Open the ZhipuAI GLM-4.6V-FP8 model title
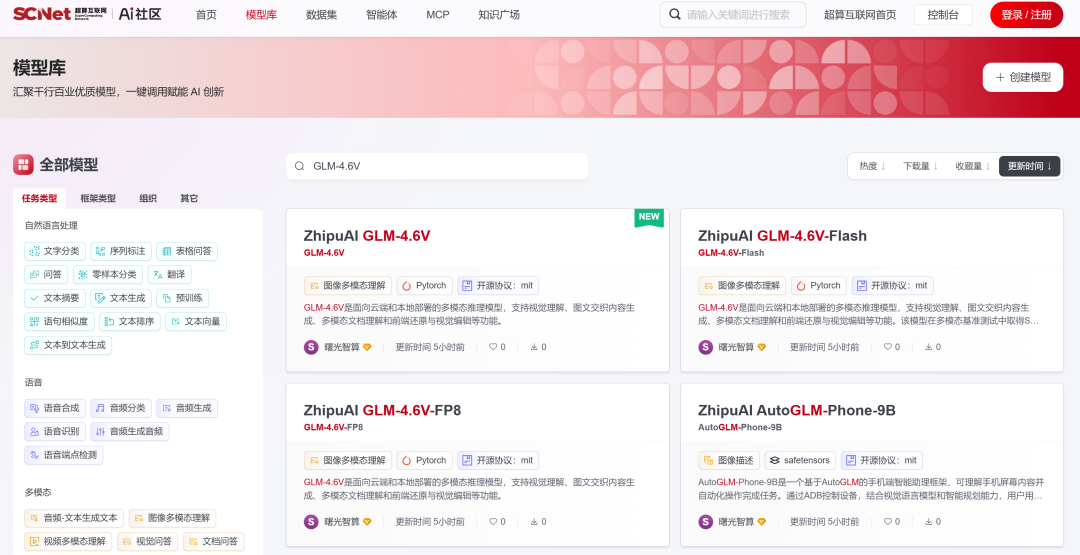1080x555 pixels. [x=382, y=410]
